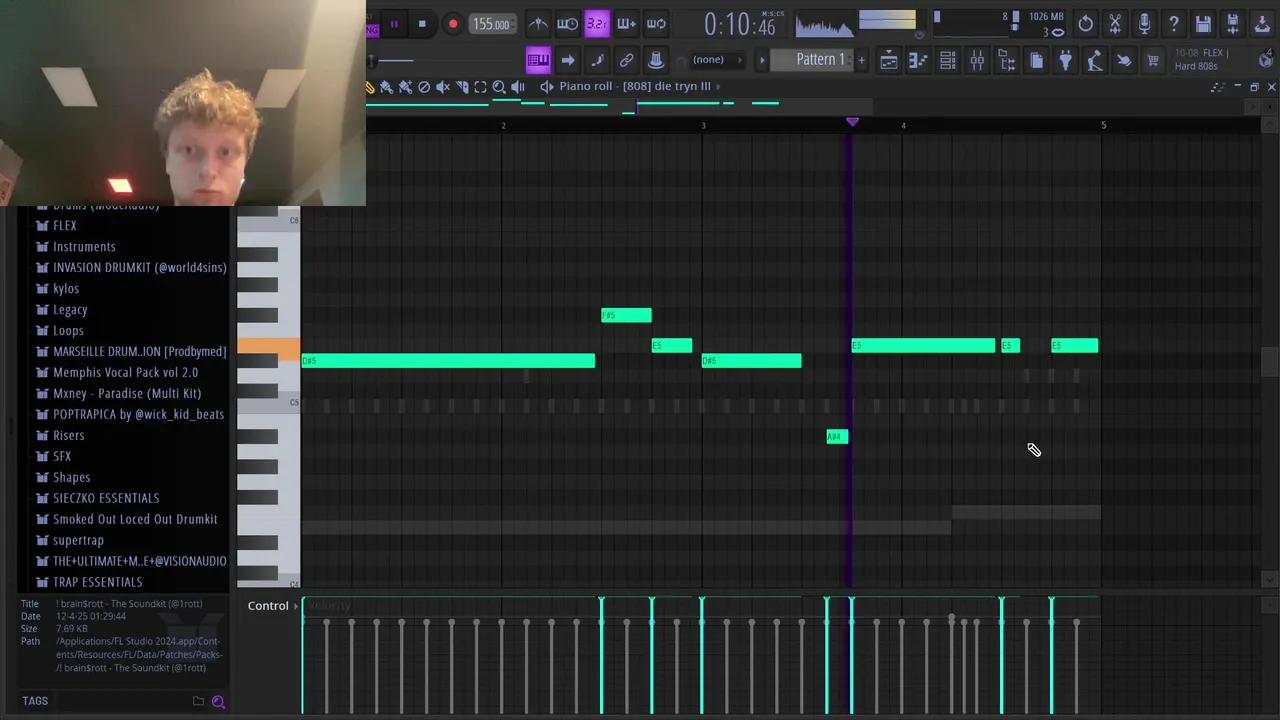Open help question mark icon
Viewport: 1280px width, 720px height.
[1174, 24]
